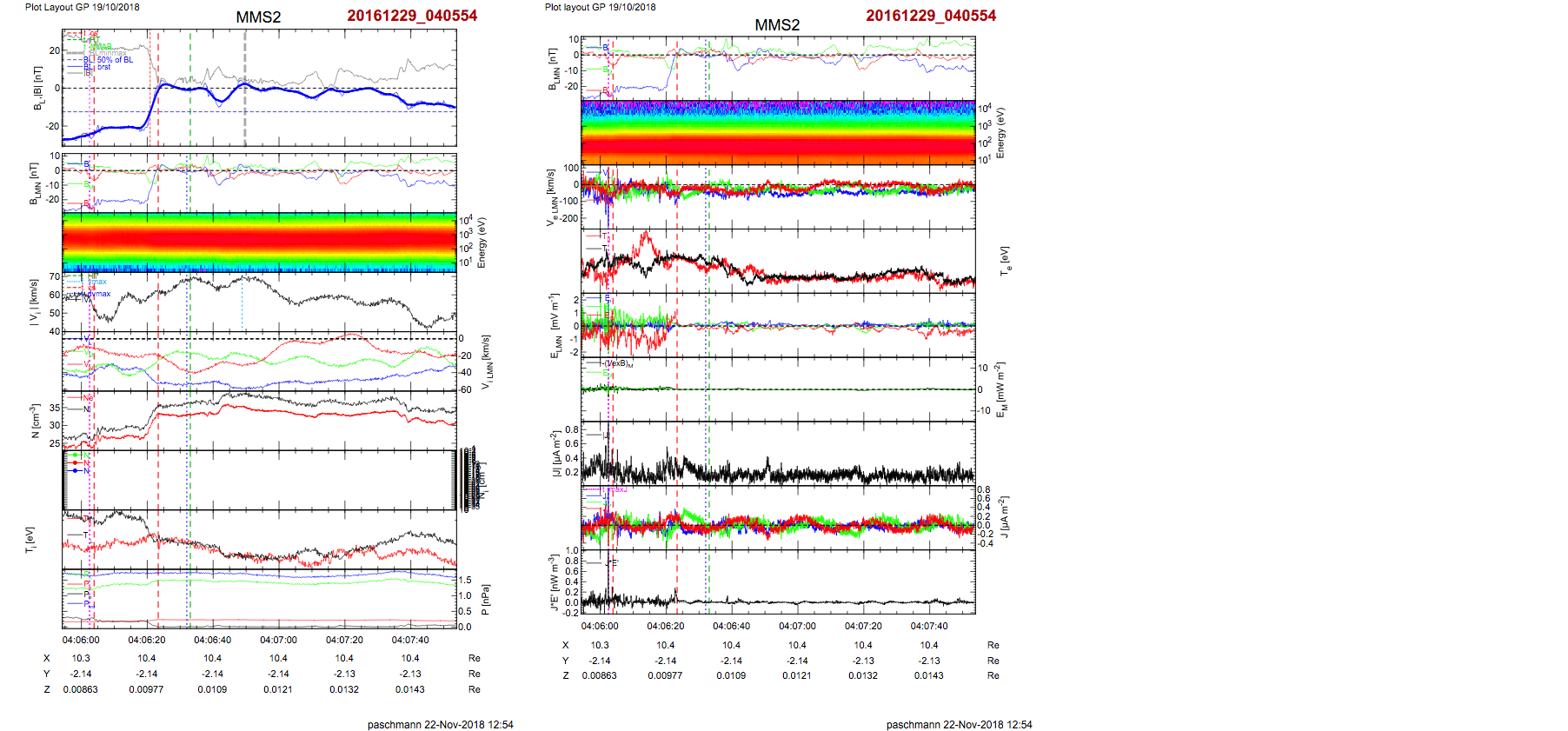The image size is (1568, 731).
Task: Click the green dashed line in left top panel
Action: pyautogui.click(x=190, y=87)
